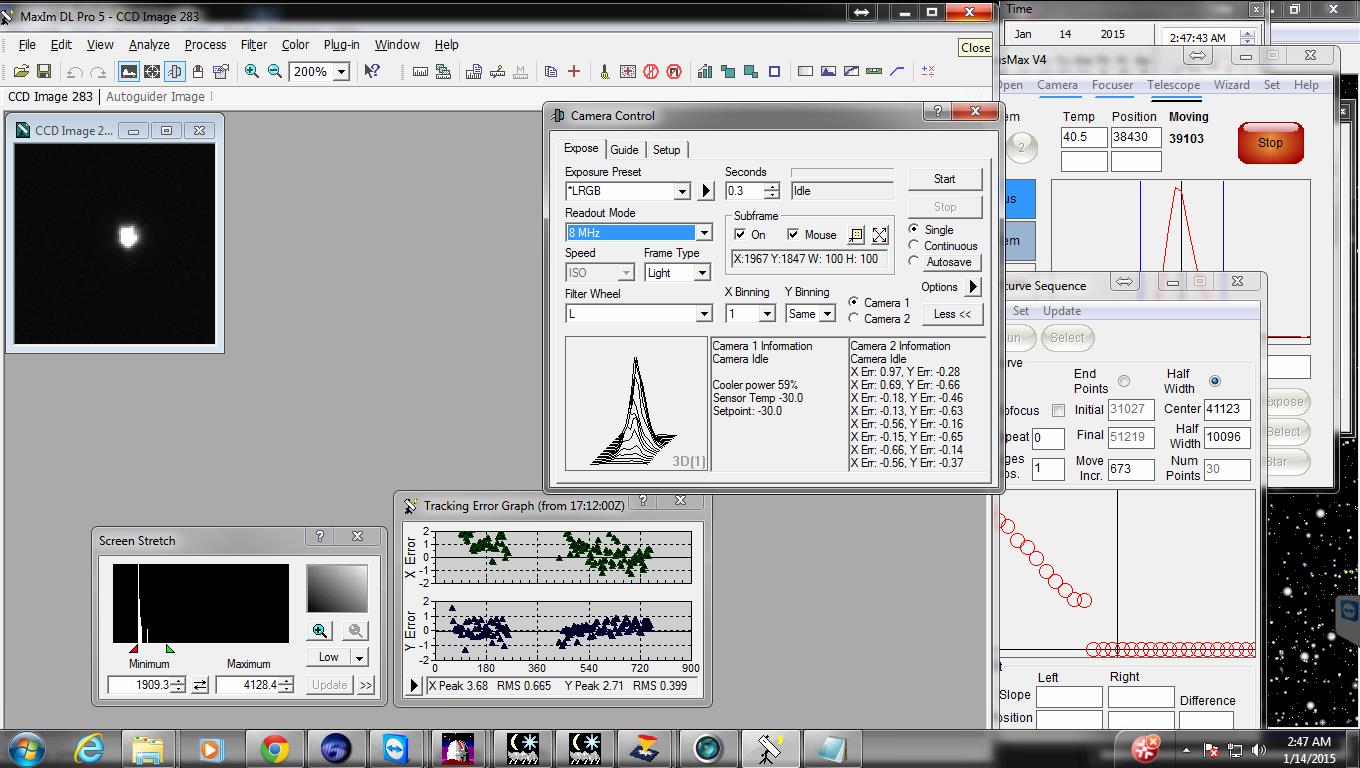Select the Continuous exposure radio button
The width and height of the screenshot is (1360, 768).
(x=914, y=245)
